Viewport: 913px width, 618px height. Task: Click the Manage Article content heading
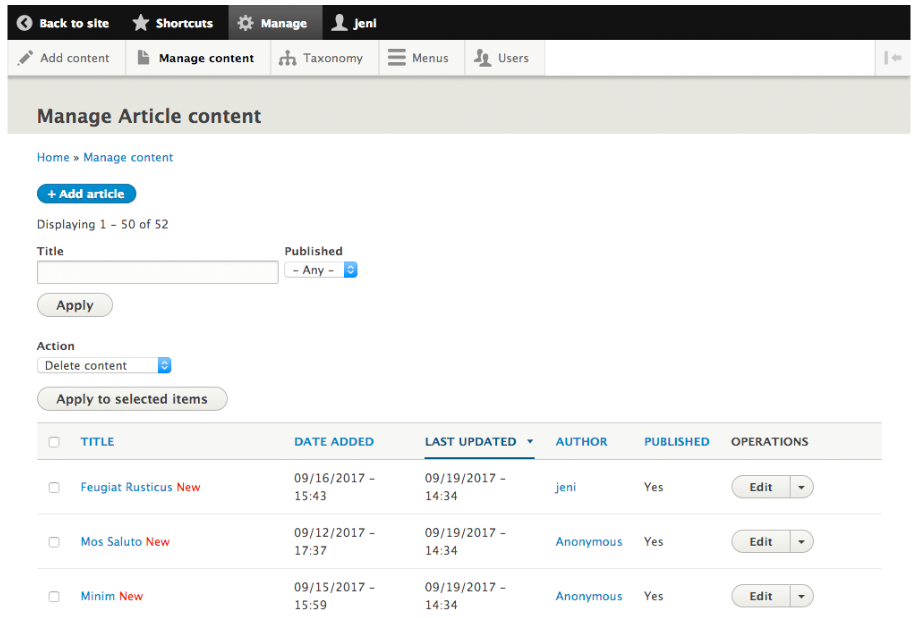pos(149,116)
